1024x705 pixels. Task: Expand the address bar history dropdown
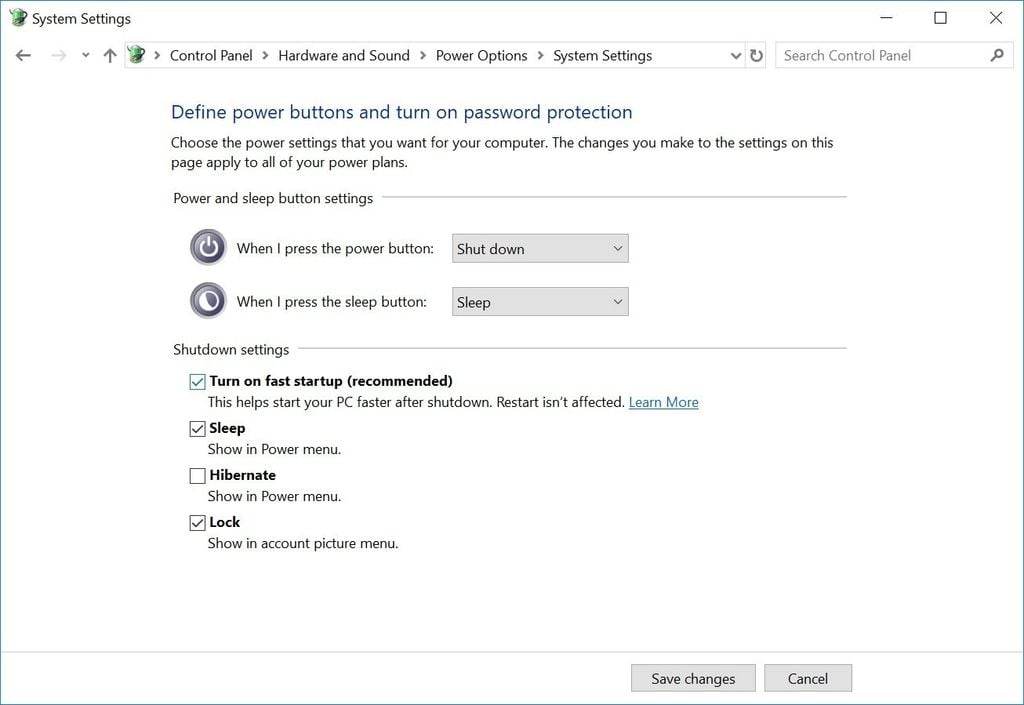[x=736, y=56]
